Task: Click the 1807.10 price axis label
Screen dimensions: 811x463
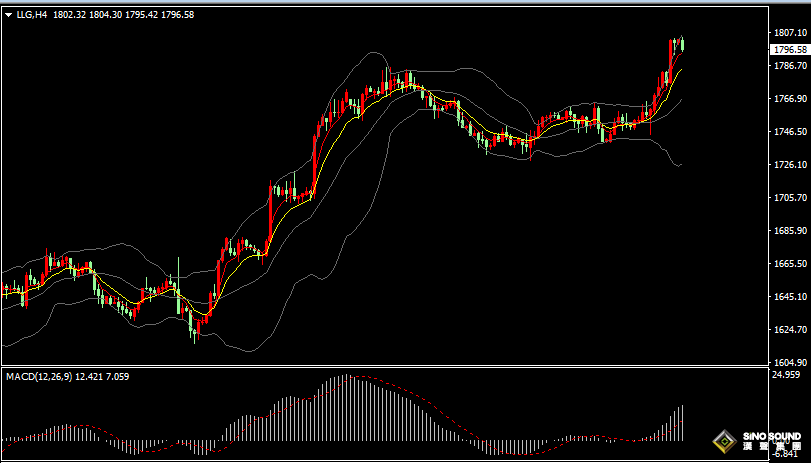Action: point(789,33)
